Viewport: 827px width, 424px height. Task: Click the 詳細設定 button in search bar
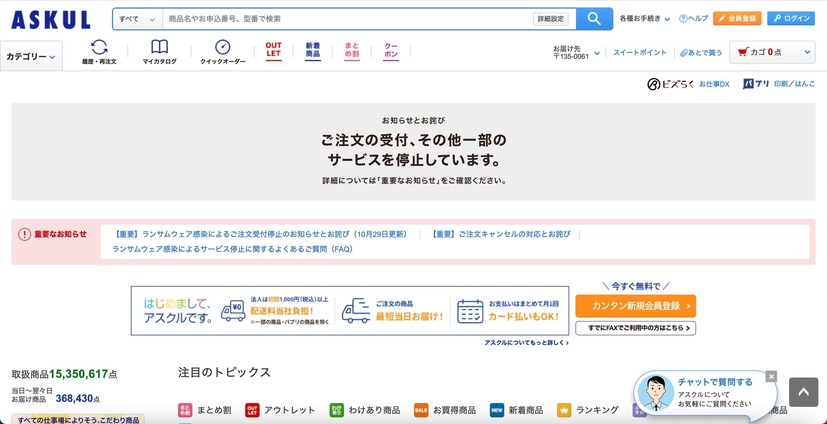coord(551,19)
